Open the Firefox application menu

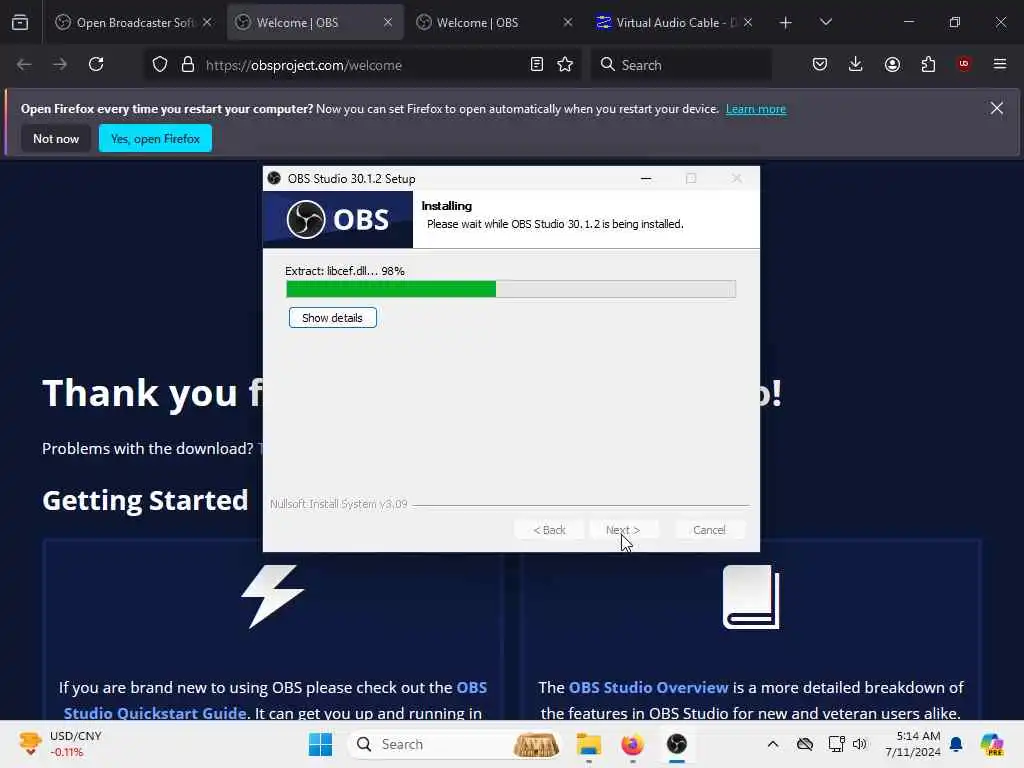(1000, 64)
